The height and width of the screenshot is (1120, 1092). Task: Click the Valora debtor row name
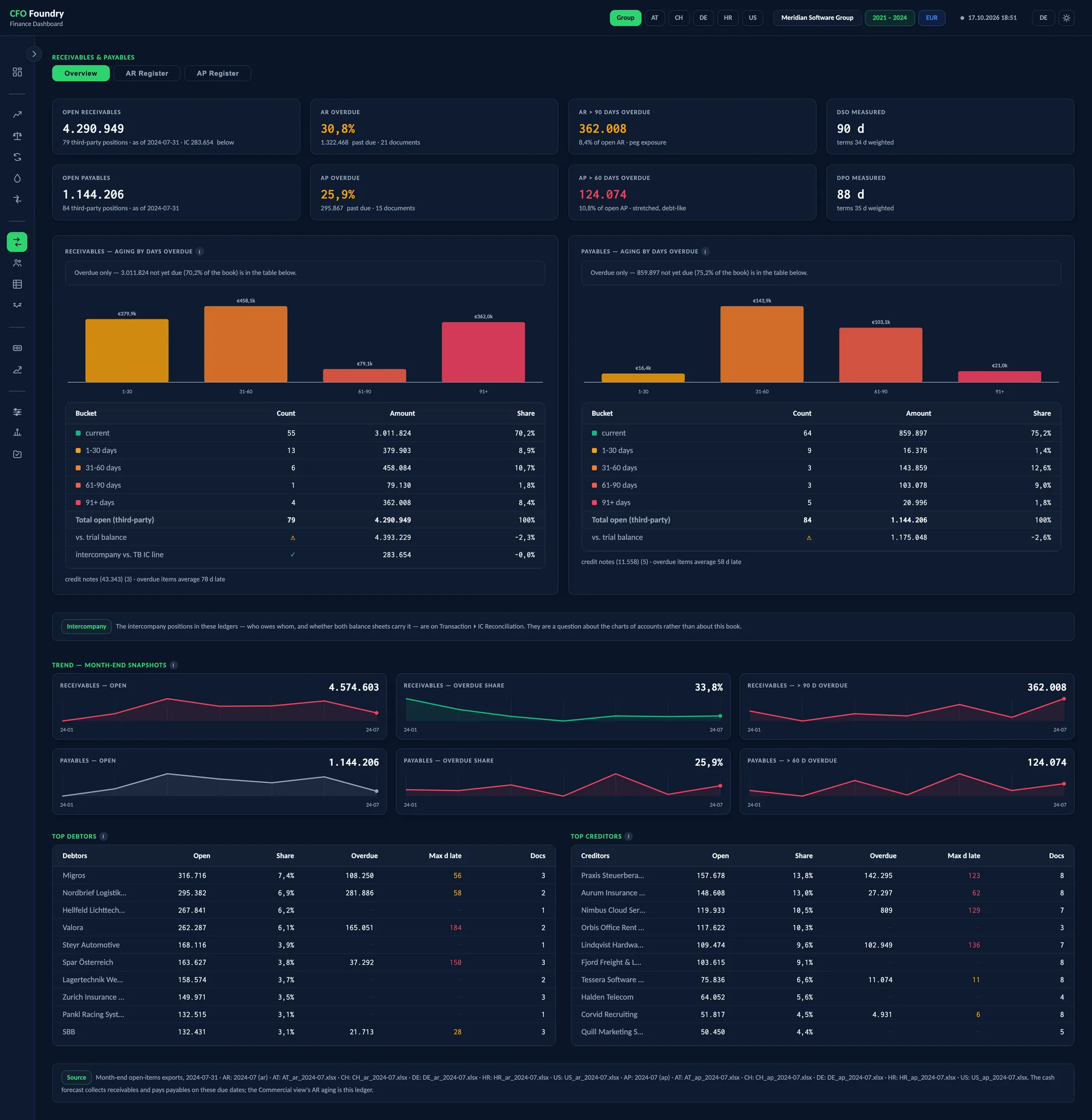pos(73,928)
